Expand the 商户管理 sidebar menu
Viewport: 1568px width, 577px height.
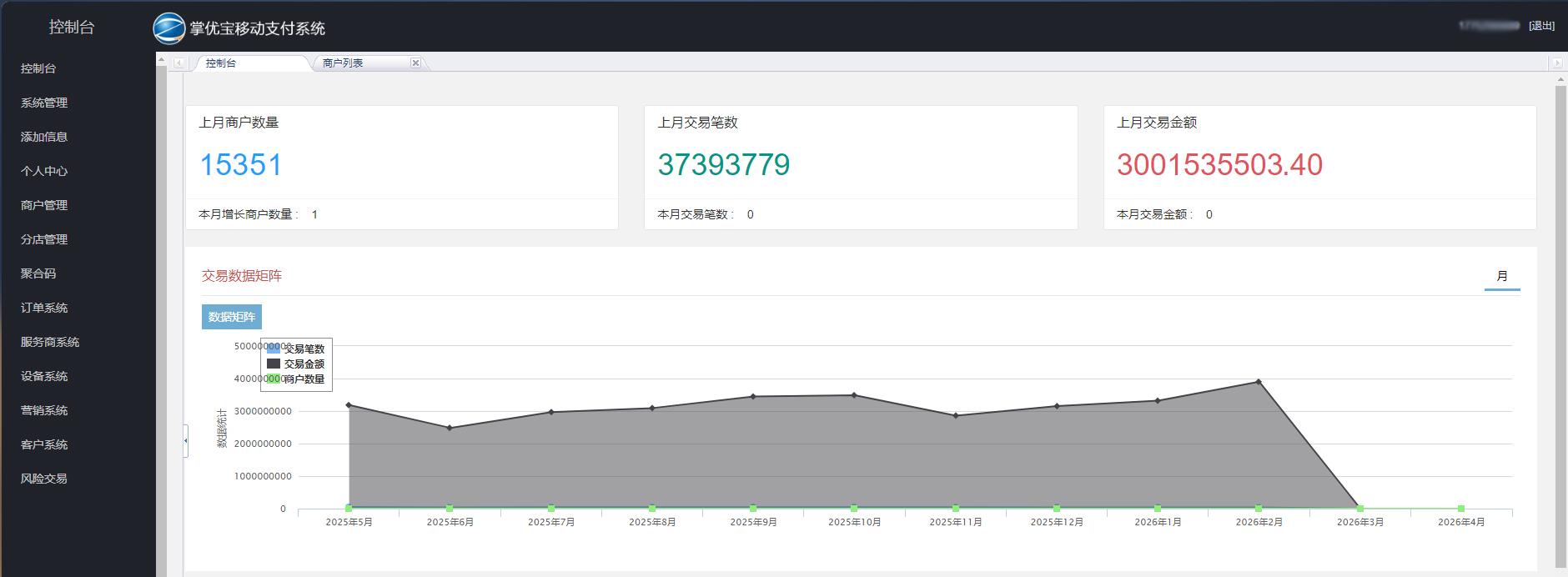tap(44, 205)
